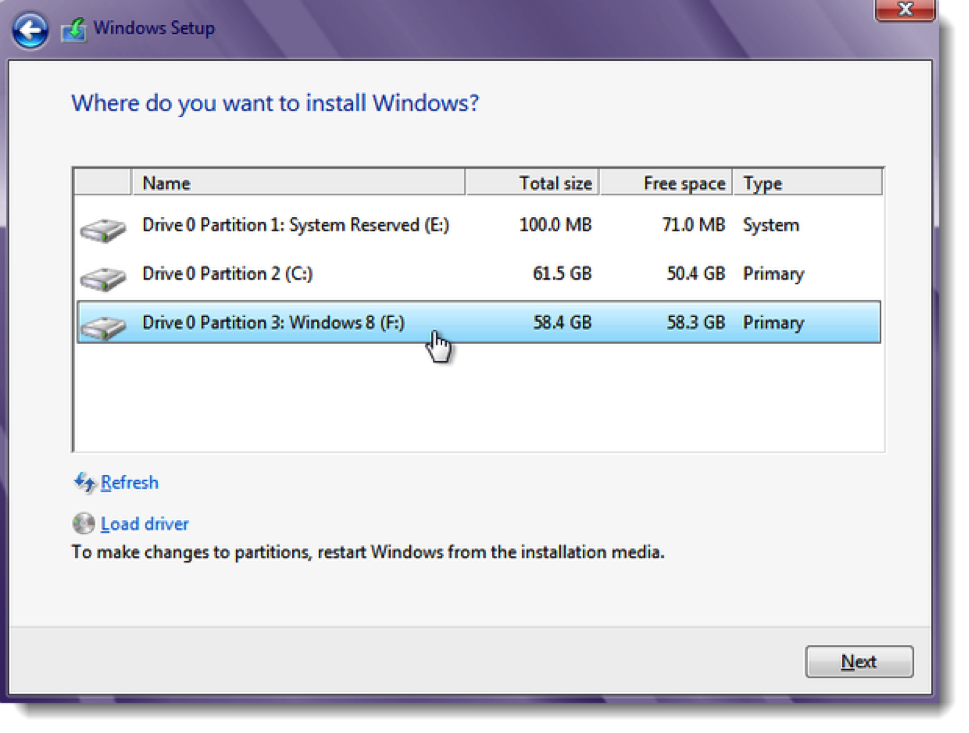
Task: Select Drive 0 Partition 1: System Reserved (E:)
Action: (x=479, y=225)
